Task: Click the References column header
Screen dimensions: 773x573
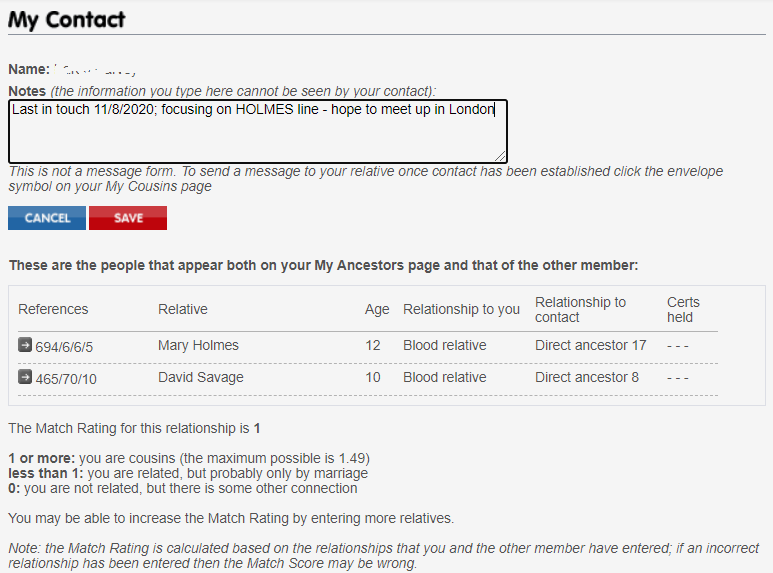Action: click(53, 309)
